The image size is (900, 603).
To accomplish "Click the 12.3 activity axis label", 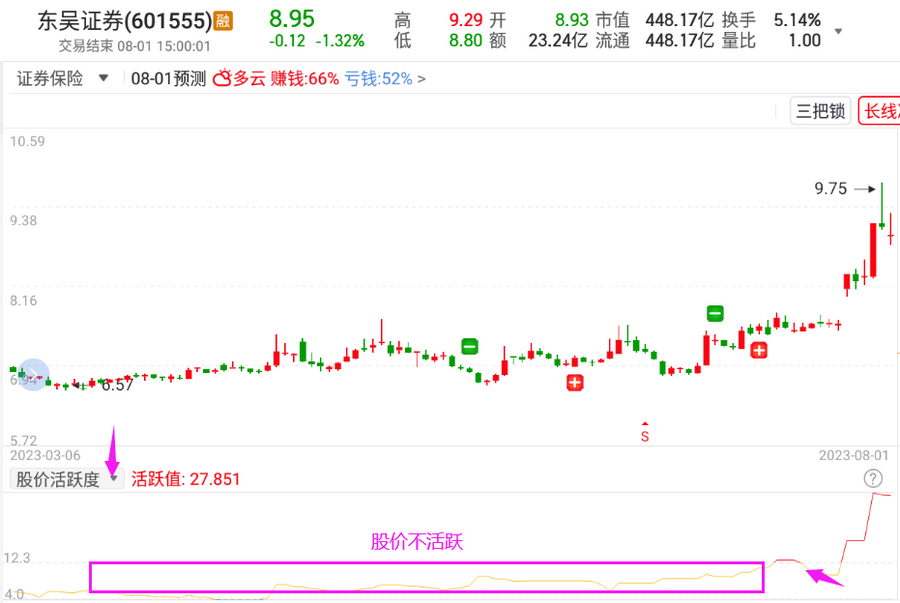I will tap(17, 558).
